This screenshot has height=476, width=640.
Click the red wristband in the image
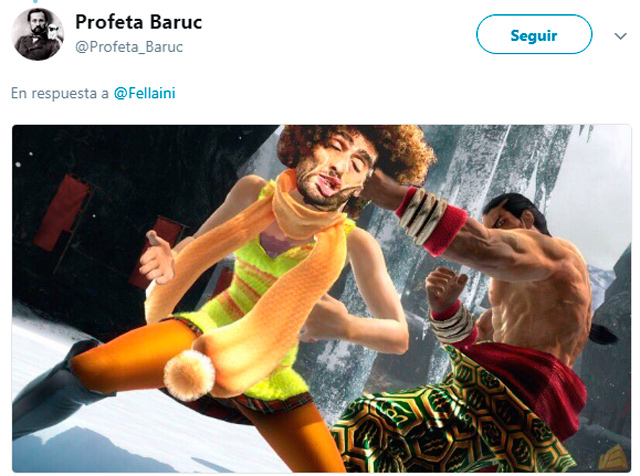[433, 221]
